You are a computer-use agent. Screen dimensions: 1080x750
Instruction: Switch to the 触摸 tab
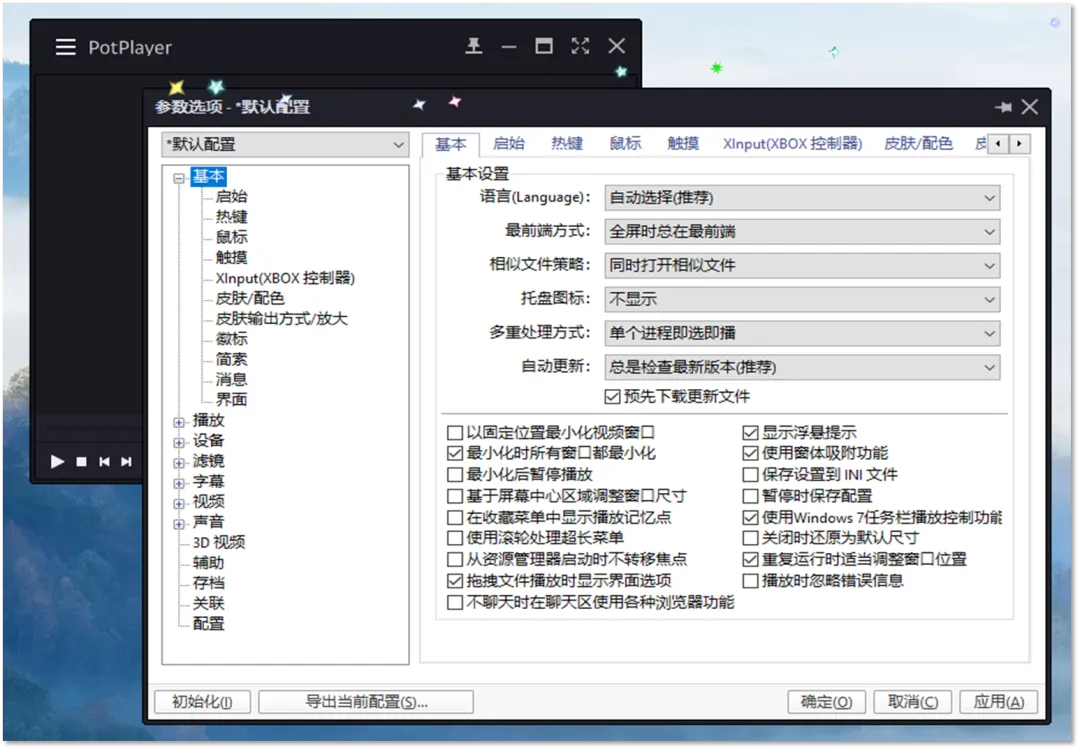tap(683, 143)
